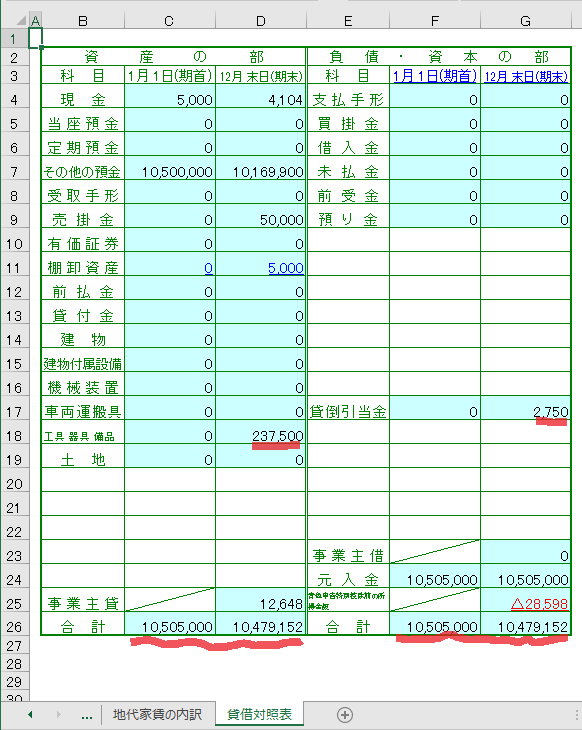The width and height of the screenshot is (582, 730).
Task: Select the column D header
Action: [x=261, y=21]
